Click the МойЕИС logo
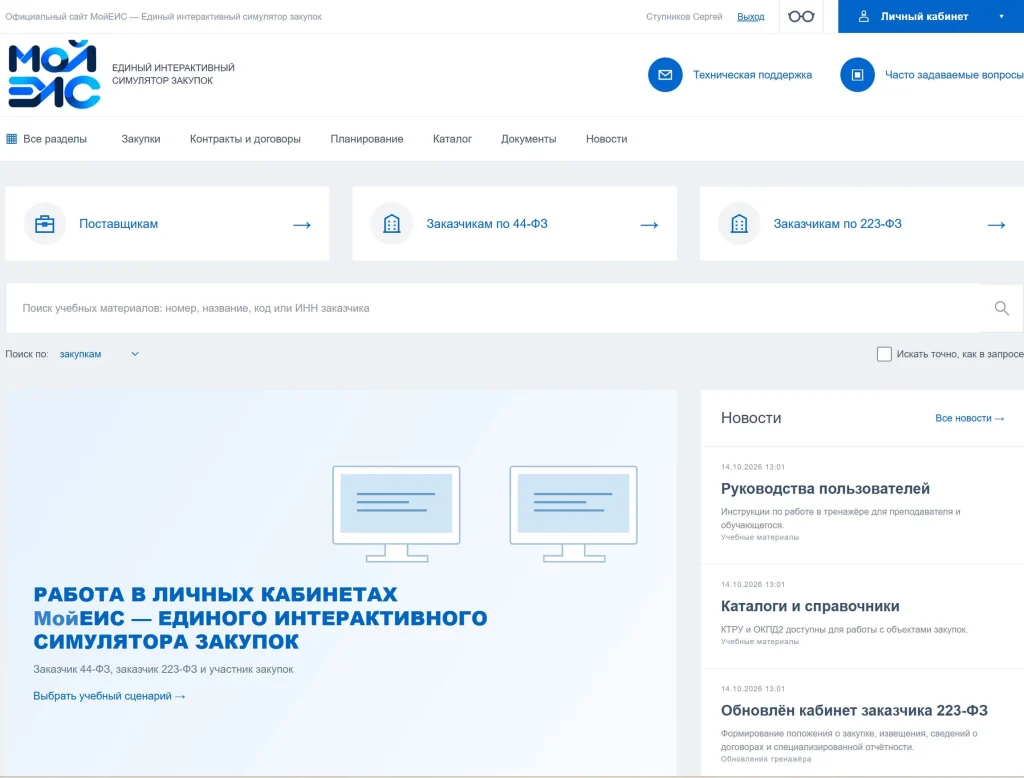The image size is (1024, 778). click(54, 74)
